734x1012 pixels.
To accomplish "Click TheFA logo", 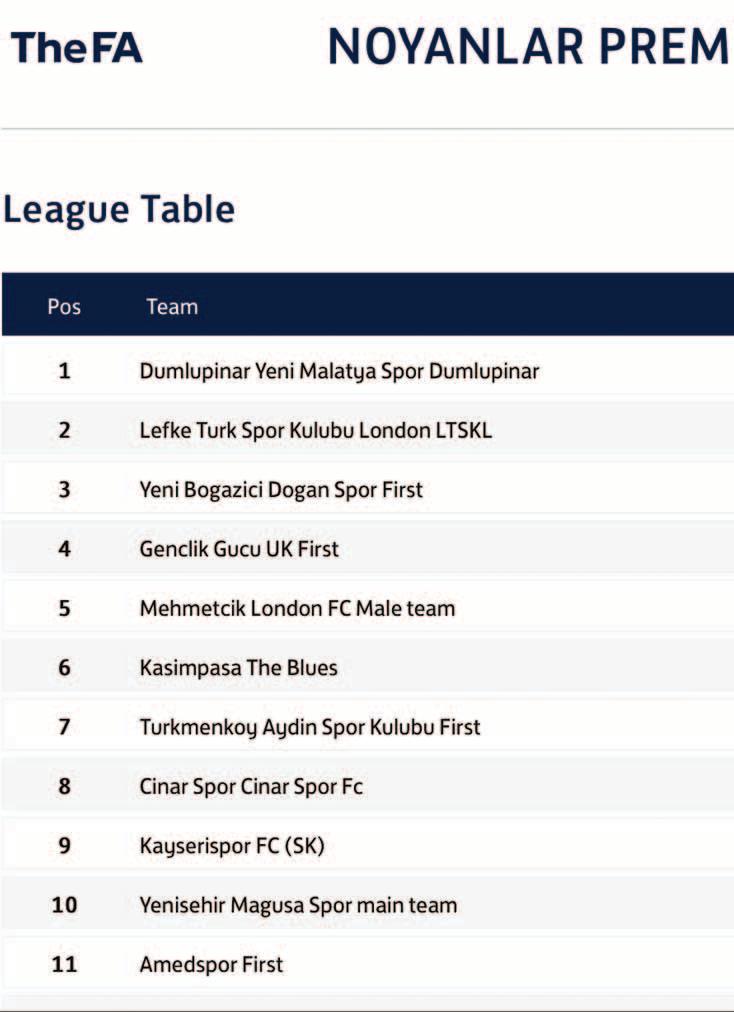I will pyautogui.click(x=76, y=48).
